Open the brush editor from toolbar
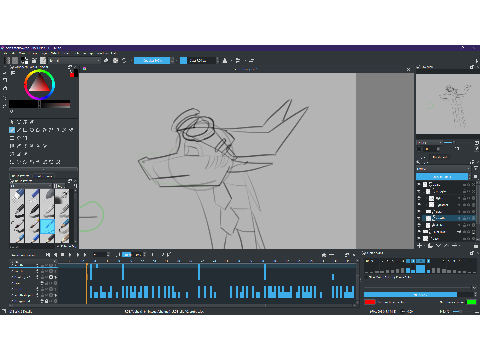Screen dimensions: 480x360 pyautogui.click(x=34, y=60)
